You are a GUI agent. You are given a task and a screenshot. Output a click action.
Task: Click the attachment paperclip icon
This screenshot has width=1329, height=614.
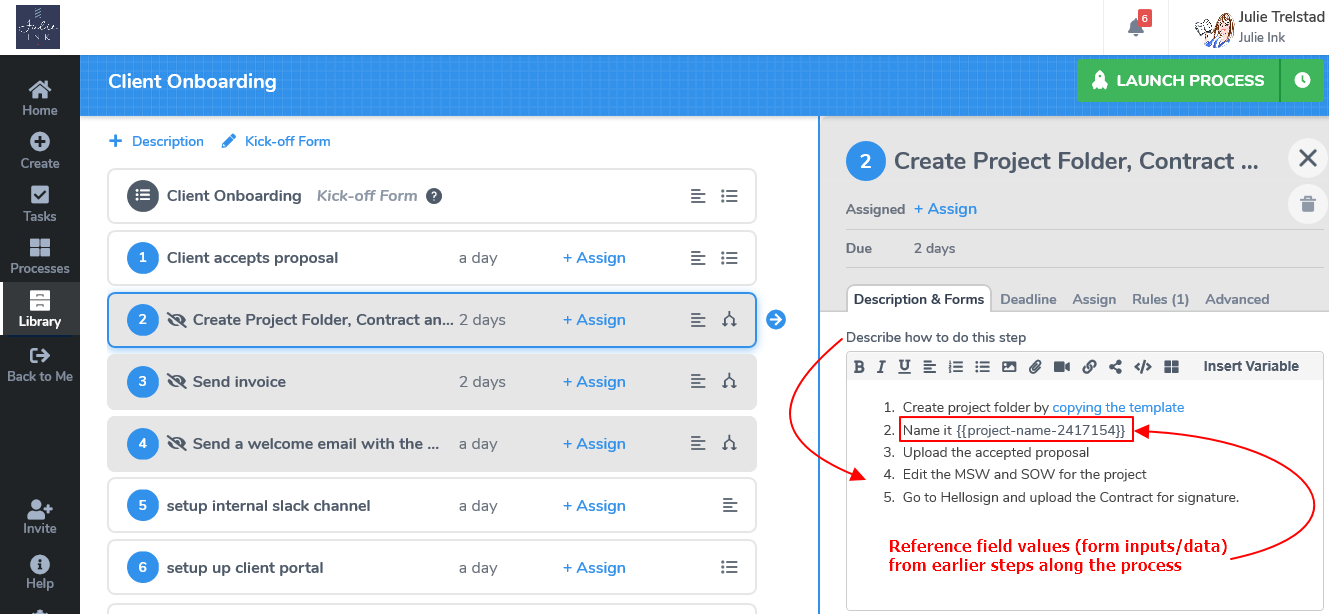point(1035,367)
